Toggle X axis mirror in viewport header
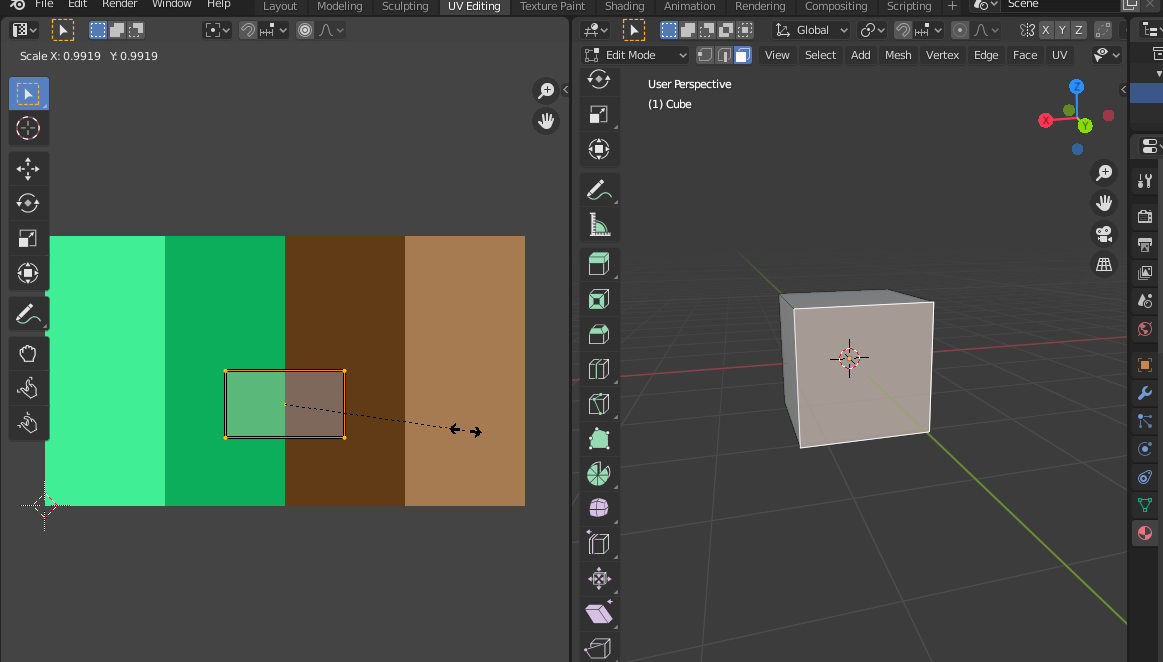This screenshot has width=1163, height=662. [x=1046, y=30]
